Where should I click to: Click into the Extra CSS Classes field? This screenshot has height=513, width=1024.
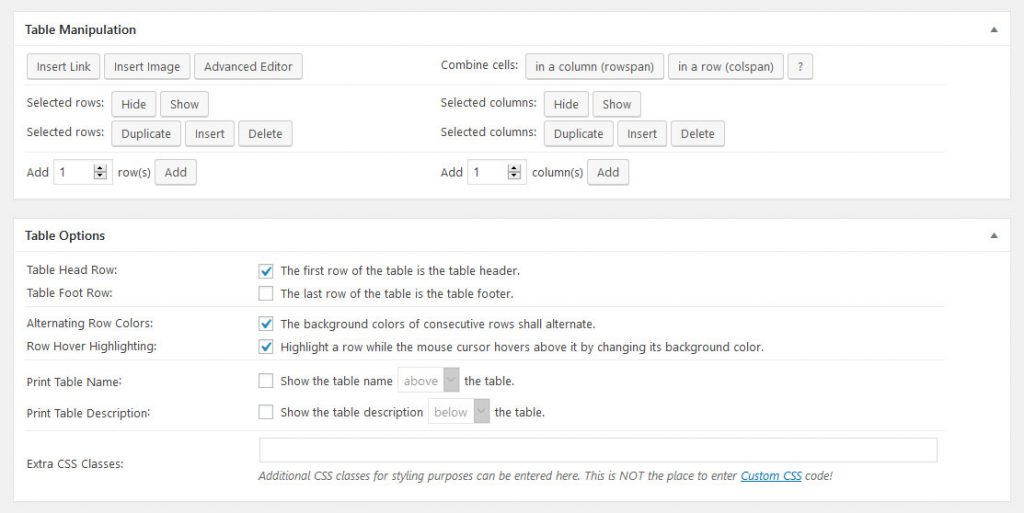[x=597, y=450]
